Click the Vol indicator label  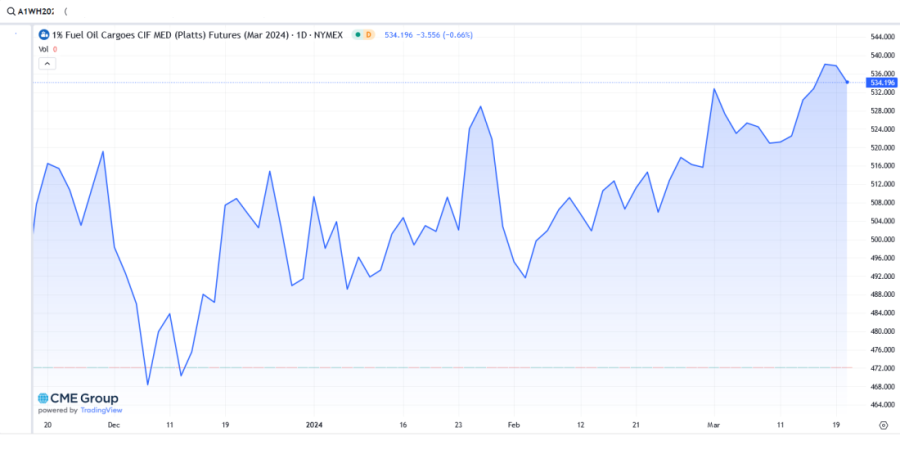click(x=43, y=48)
